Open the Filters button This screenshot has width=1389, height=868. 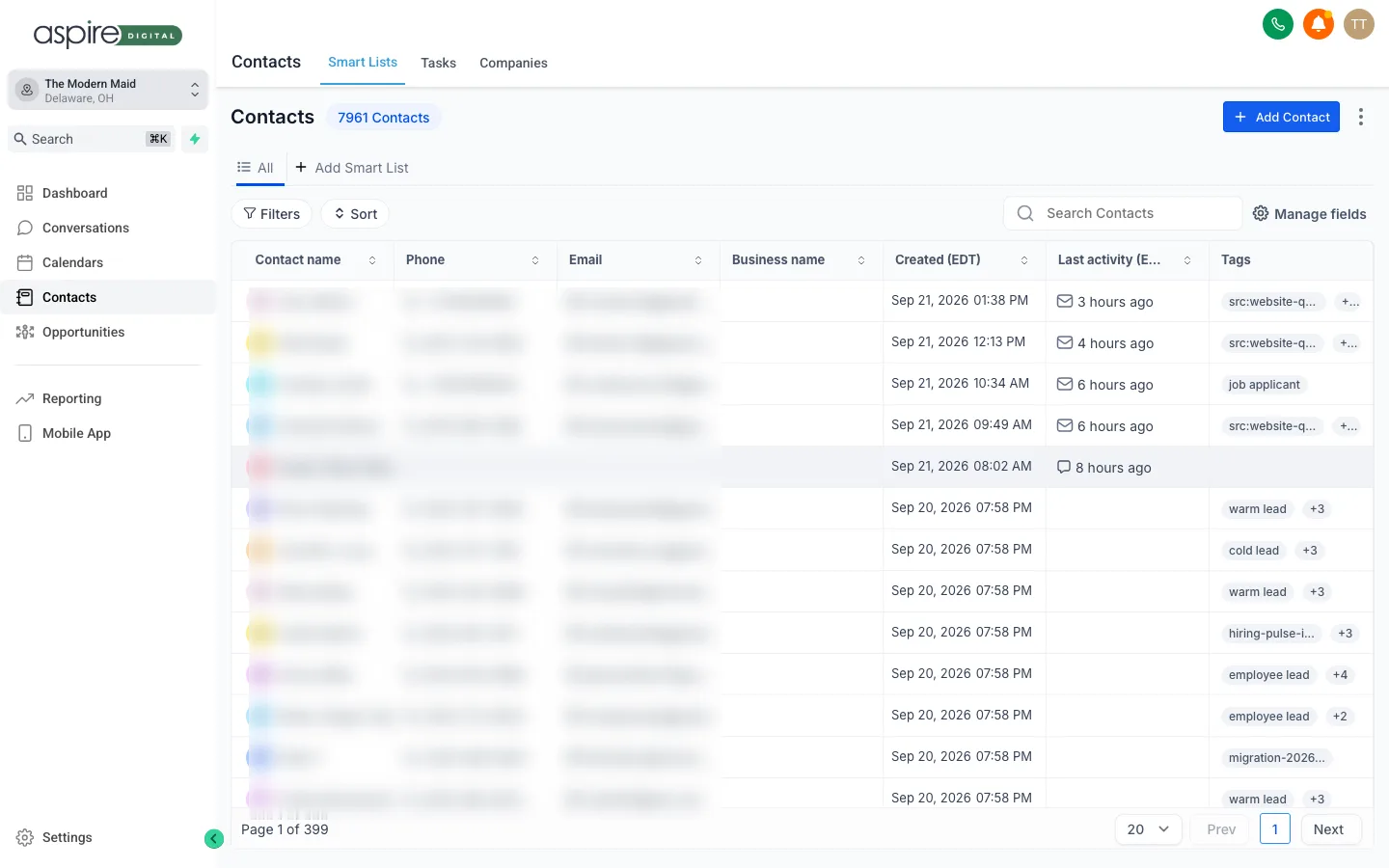point(271,213)
